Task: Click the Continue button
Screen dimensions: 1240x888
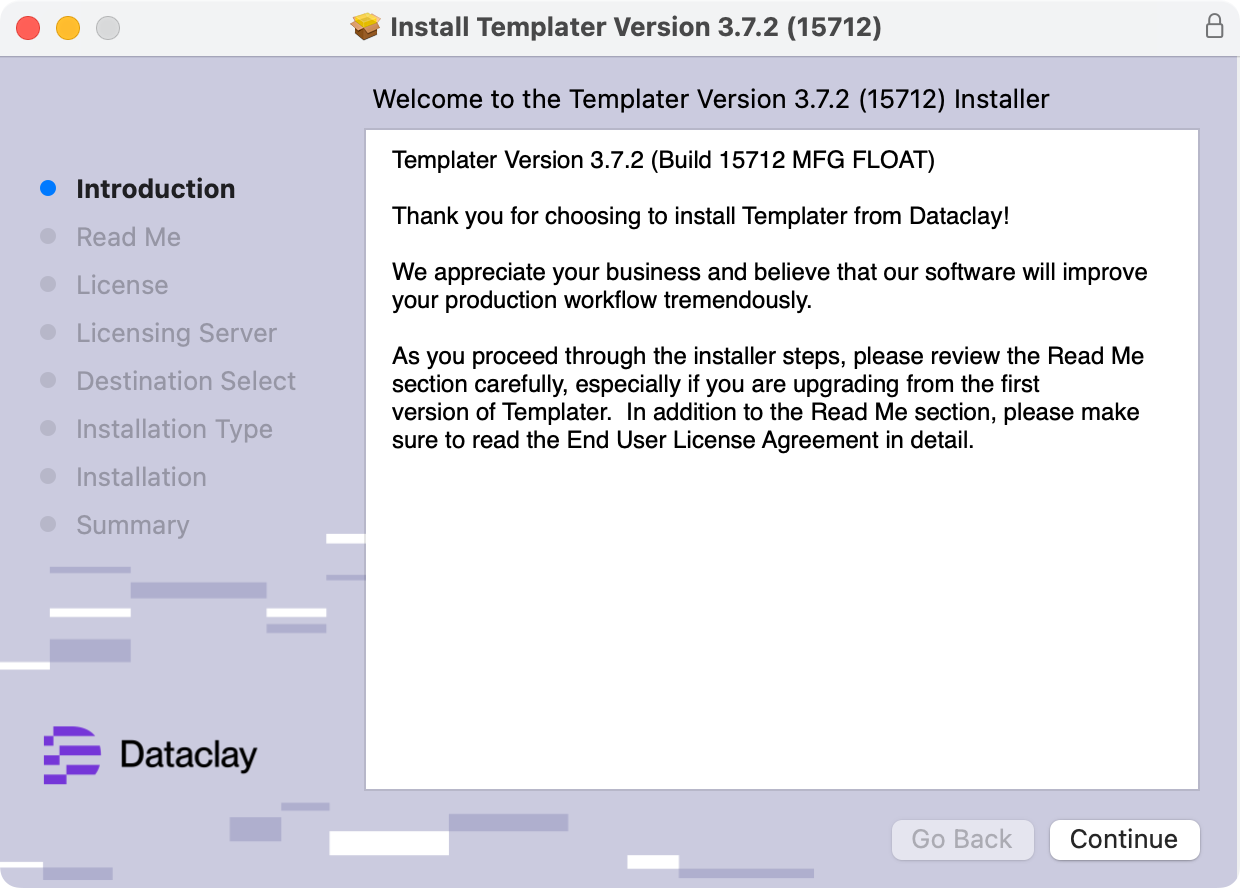Action: 1124,839
